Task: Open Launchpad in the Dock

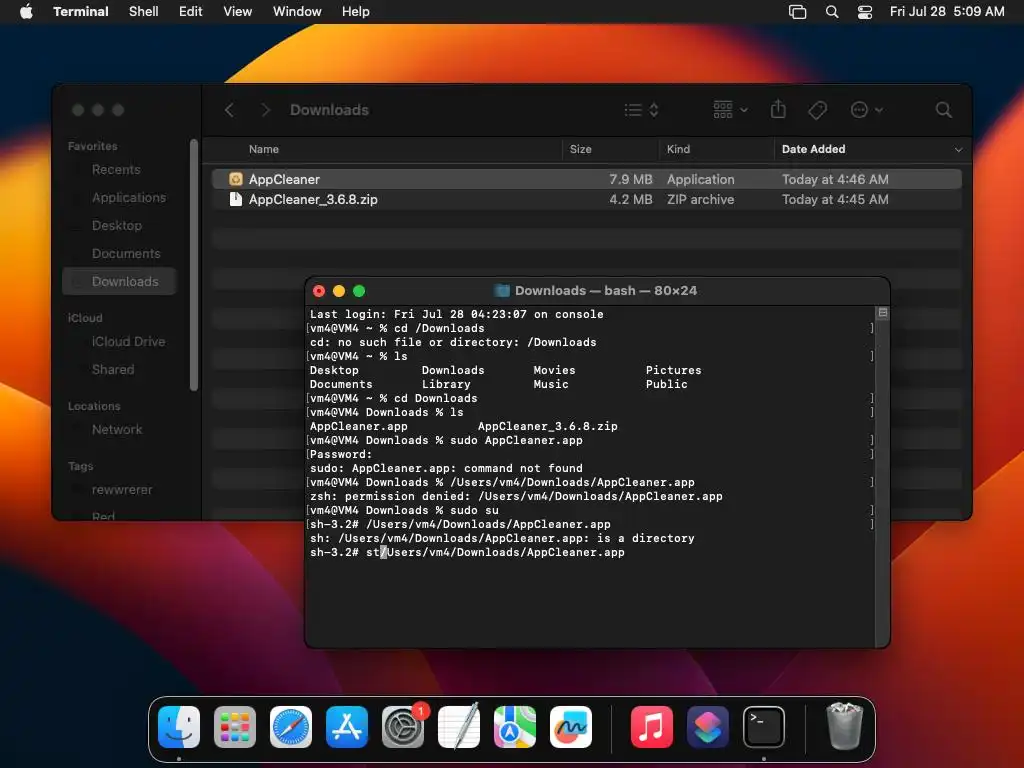Action: tap(235, 727)
